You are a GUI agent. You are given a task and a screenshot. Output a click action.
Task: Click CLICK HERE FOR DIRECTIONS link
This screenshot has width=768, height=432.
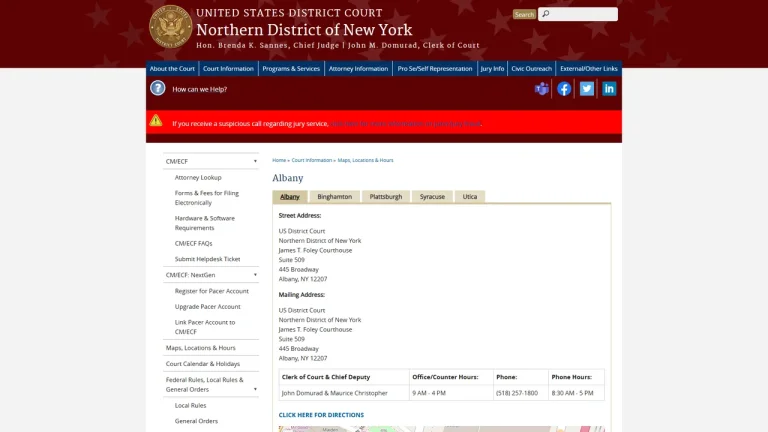[321, 415]
